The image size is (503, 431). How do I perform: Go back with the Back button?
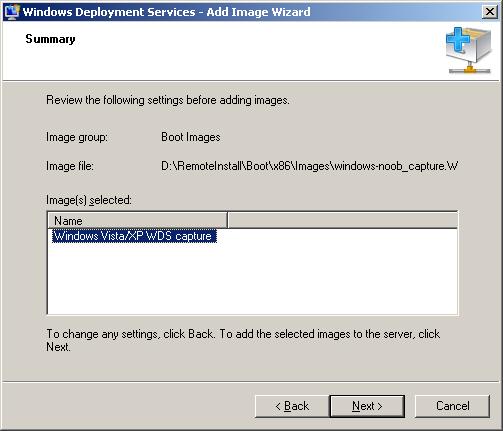click(292, 406)
